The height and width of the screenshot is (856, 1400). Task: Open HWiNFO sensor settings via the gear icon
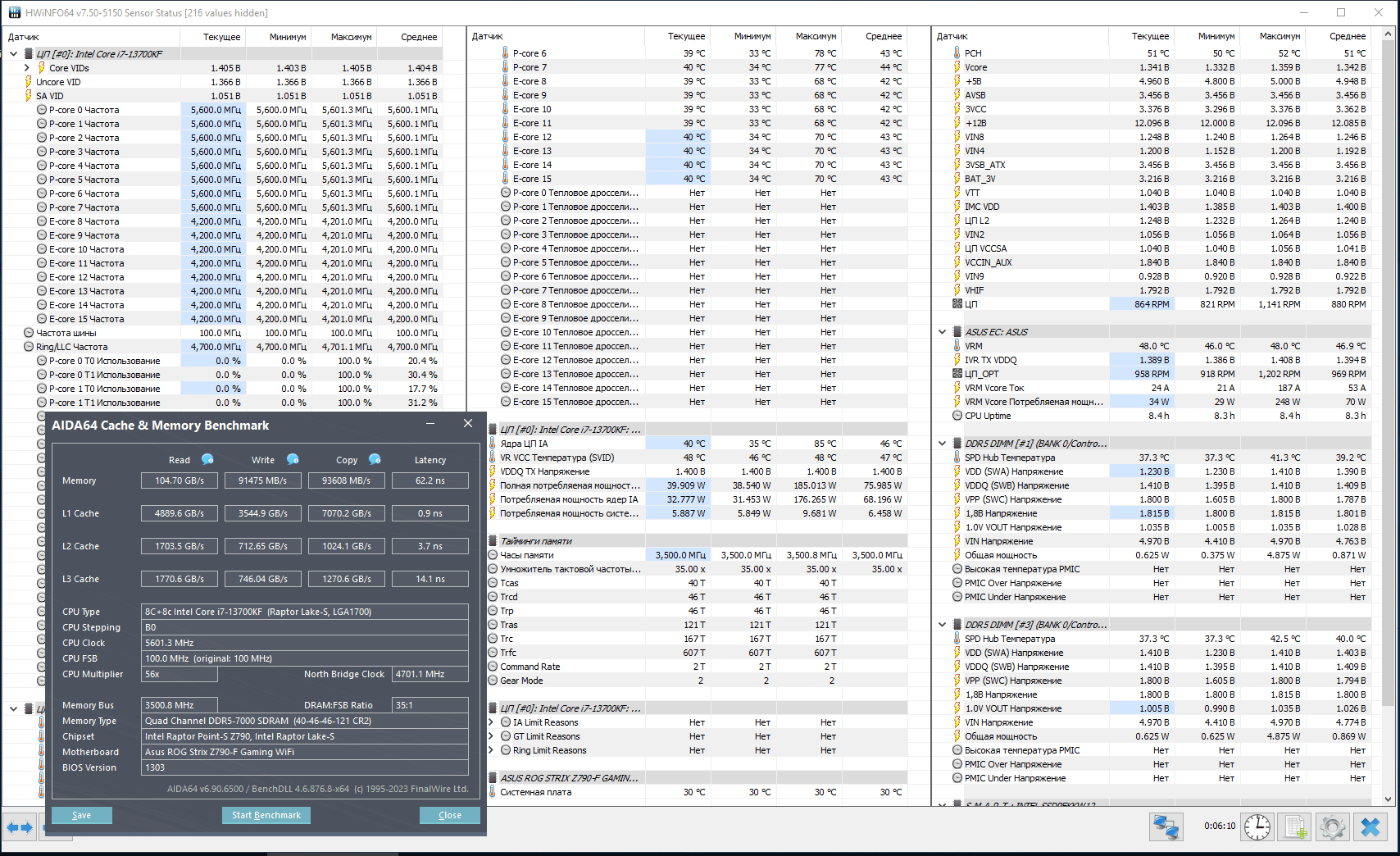coord(1333,826)
